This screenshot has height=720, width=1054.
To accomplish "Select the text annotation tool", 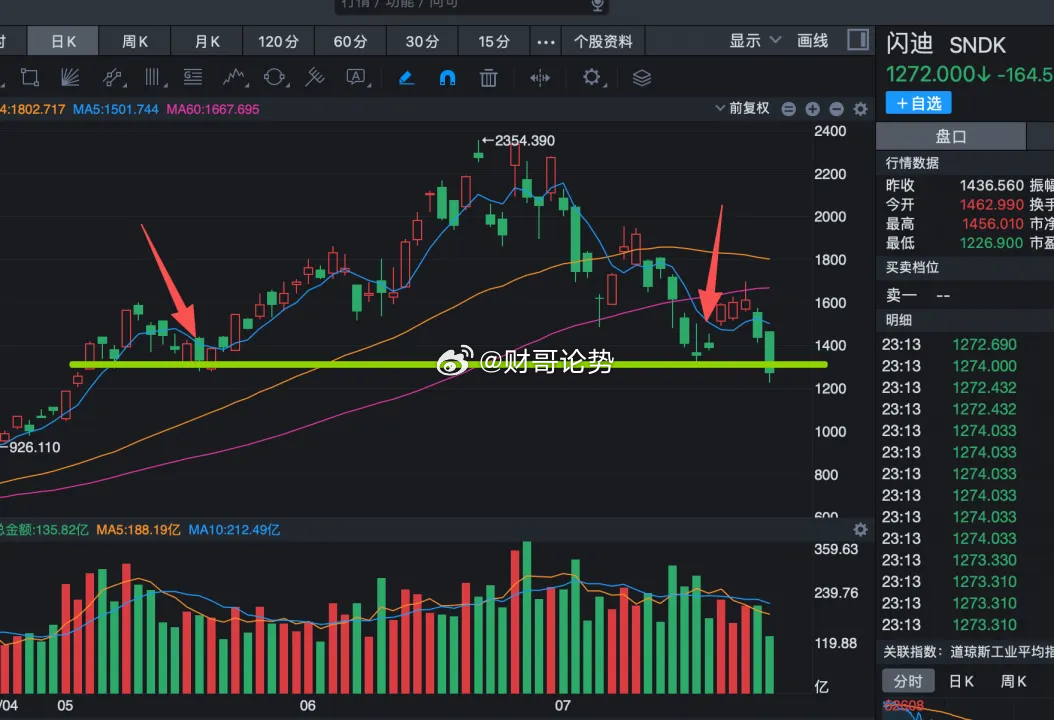I will click(x=356, y=77).
